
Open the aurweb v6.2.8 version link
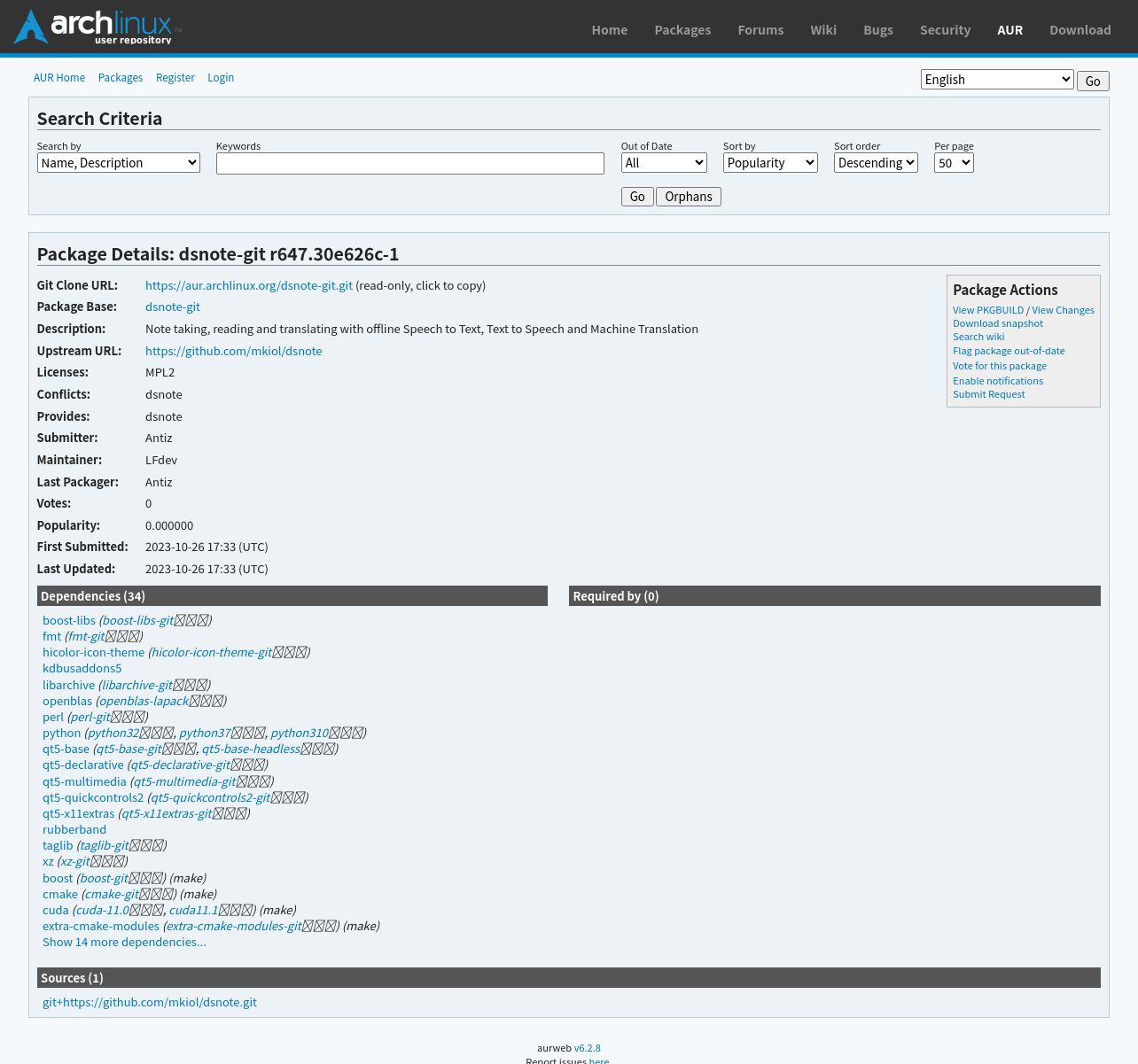[x=587, y=1048]
